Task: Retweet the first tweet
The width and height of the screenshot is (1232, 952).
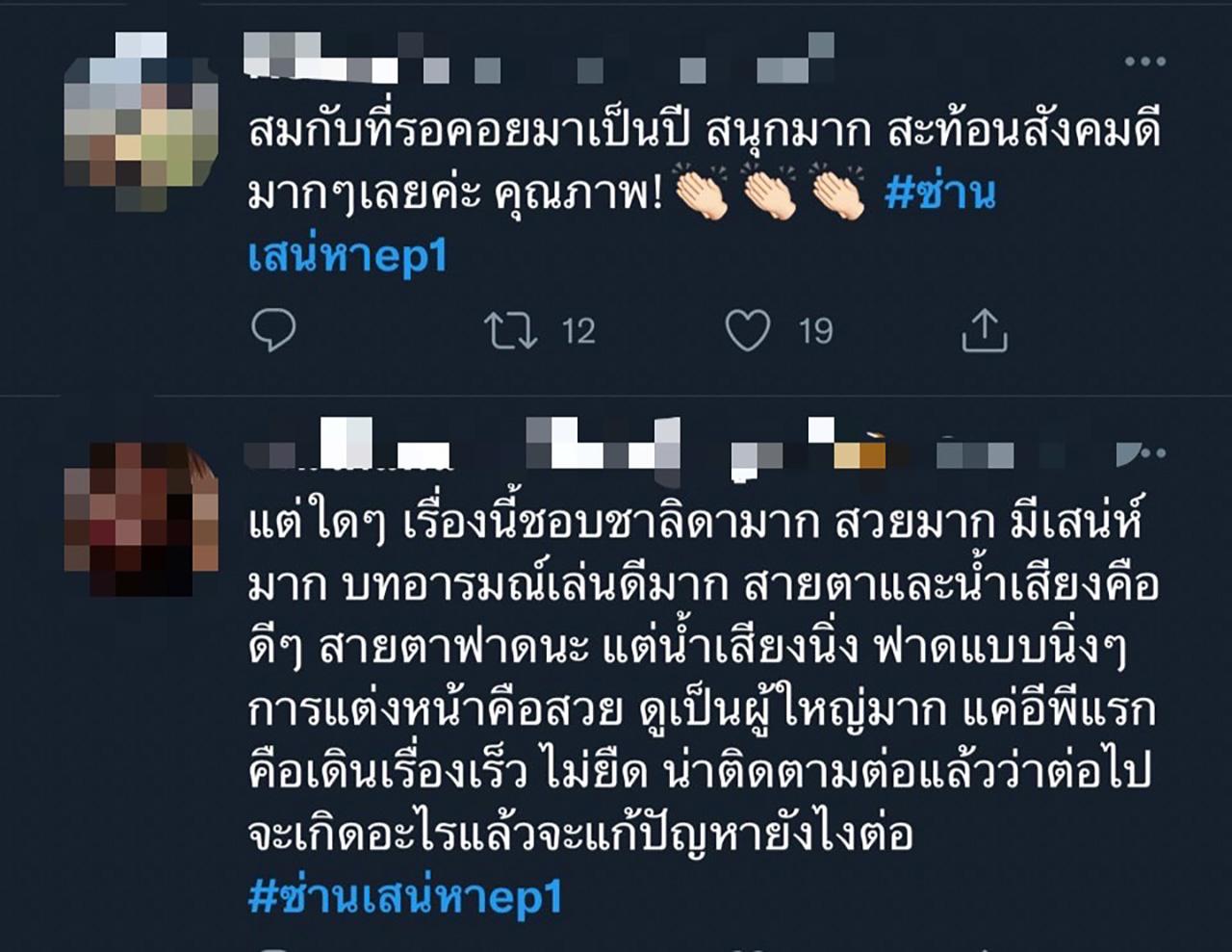Action: tap(510, 331)
